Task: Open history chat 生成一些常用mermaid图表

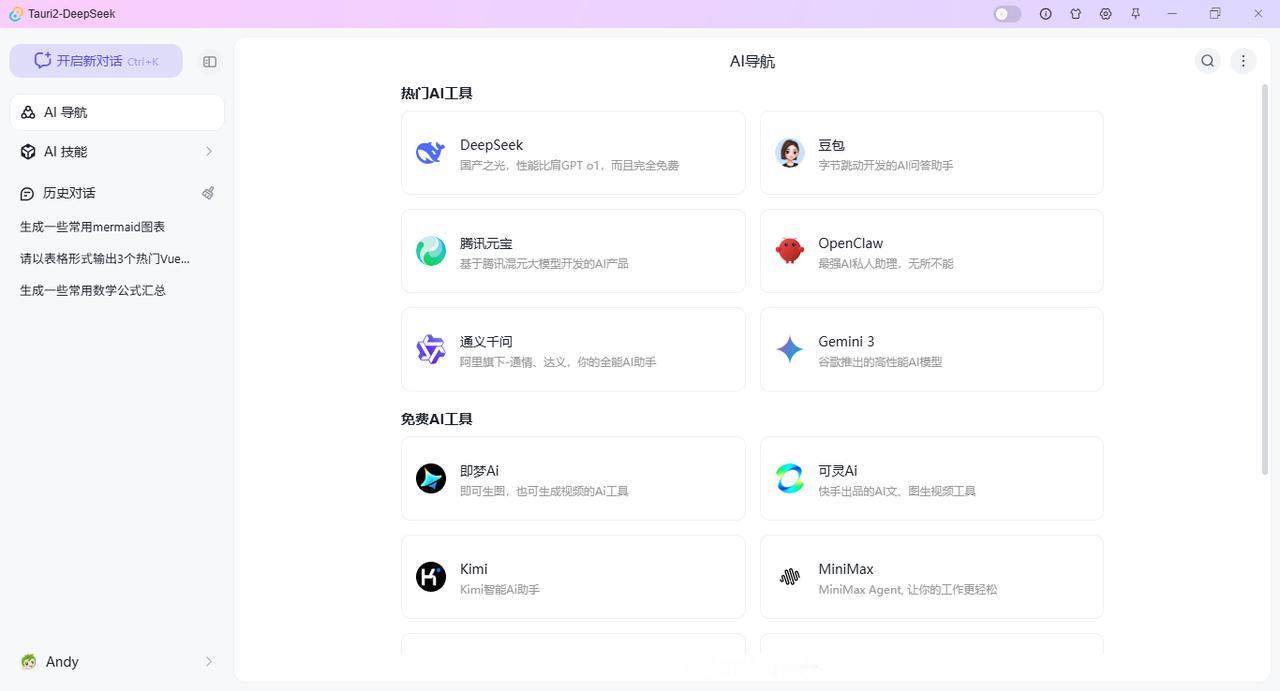Action: point(92,227)
